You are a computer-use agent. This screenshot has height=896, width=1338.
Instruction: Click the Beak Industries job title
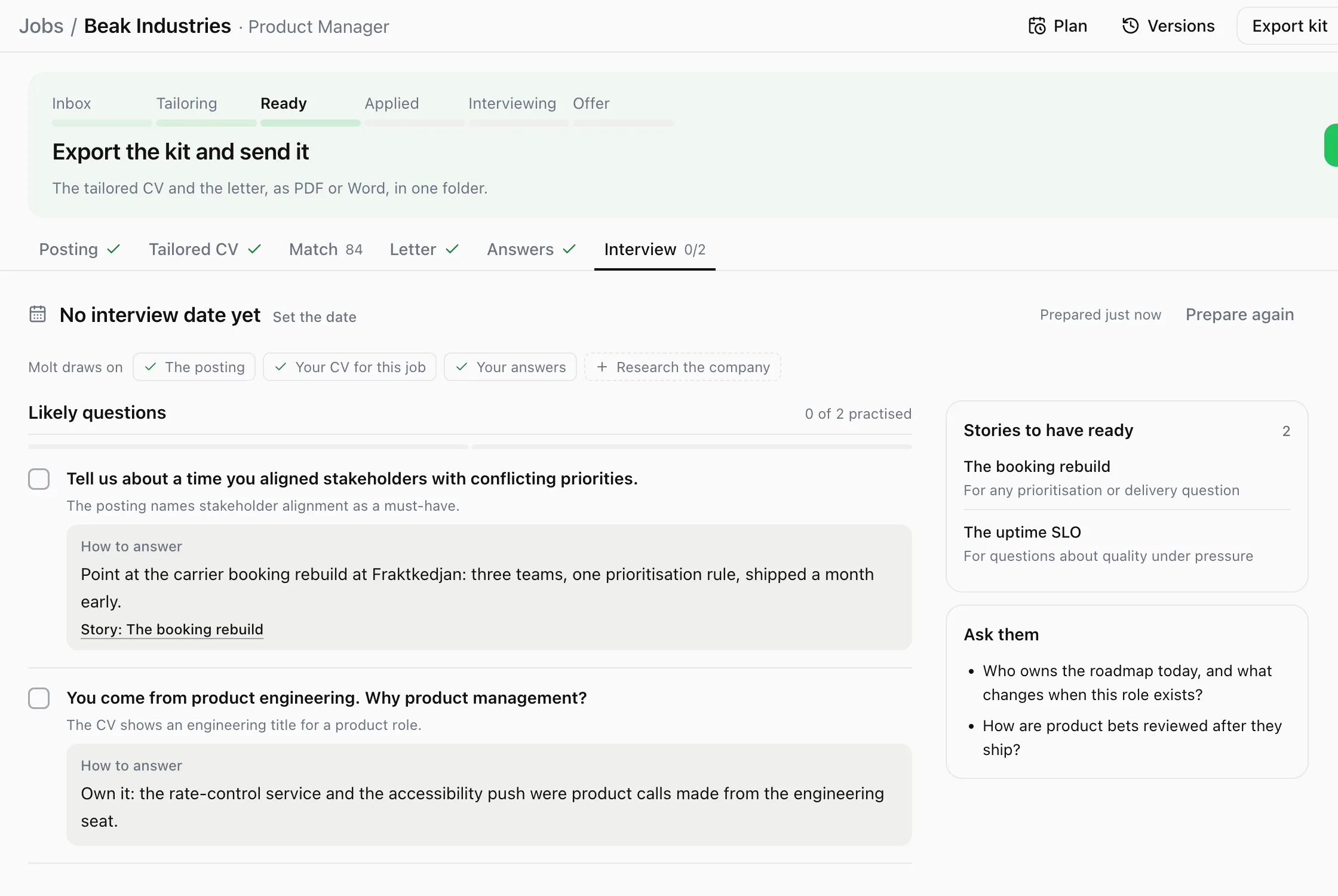pos(157,26)
